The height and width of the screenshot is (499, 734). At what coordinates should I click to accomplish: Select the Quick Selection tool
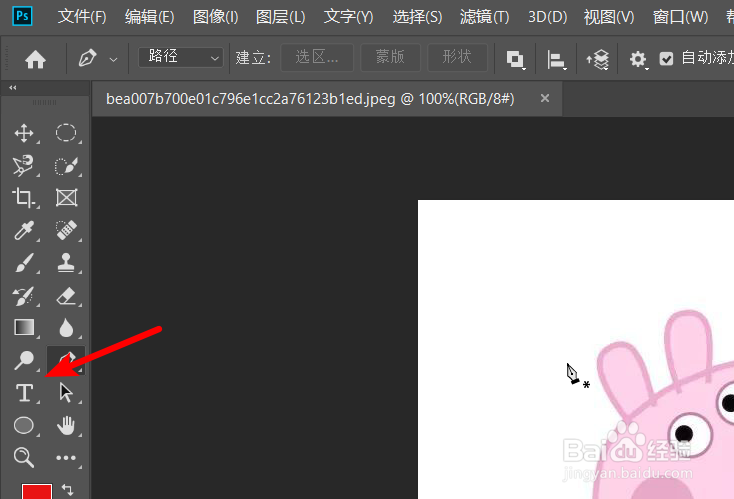click(66, 166)
